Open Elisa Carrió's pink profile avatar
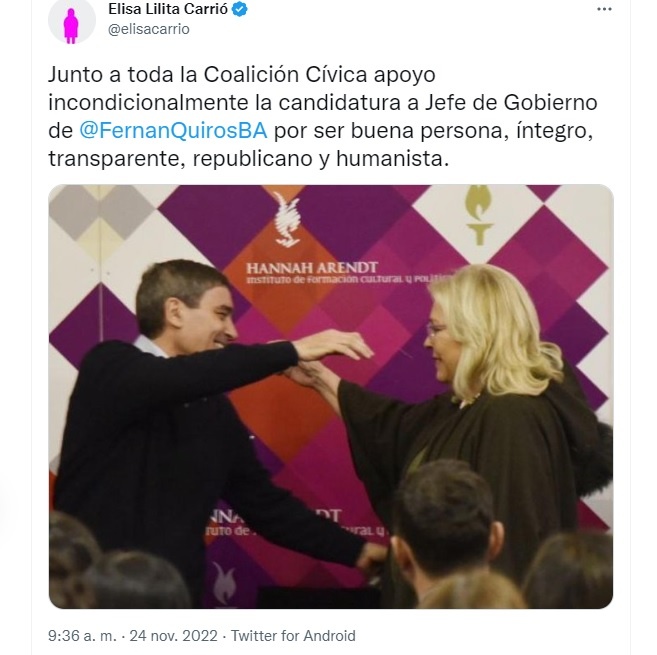This screenshot has height=655, width=657. pos(72,21)
